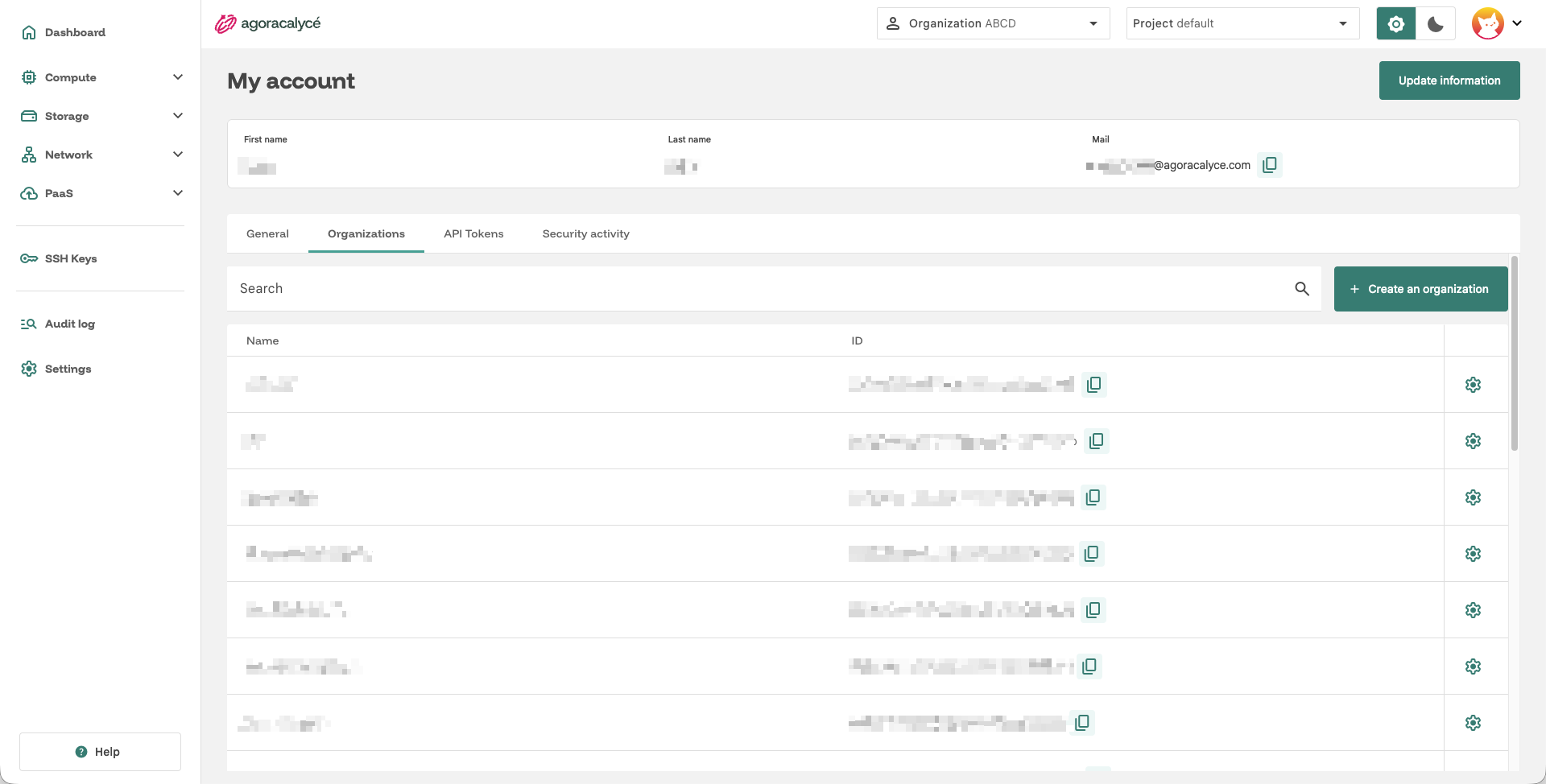Open Settings in the left sidebar
The width and height of the screenshot is (1546, 784).
click(56, 369)
